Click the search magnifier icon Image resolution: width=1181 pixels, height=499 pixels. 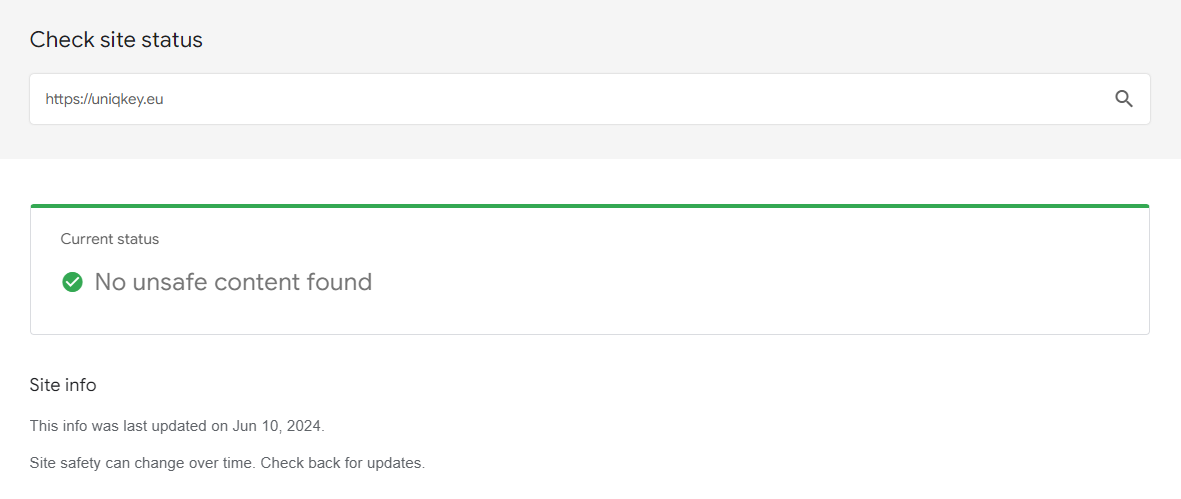[1124, 99]
